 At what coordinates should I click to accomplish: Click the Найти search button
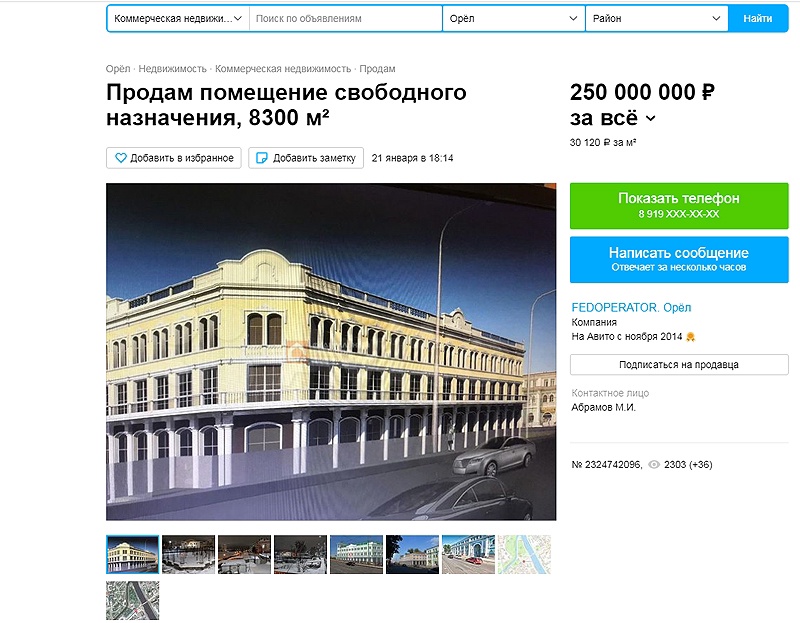point(758,18)
